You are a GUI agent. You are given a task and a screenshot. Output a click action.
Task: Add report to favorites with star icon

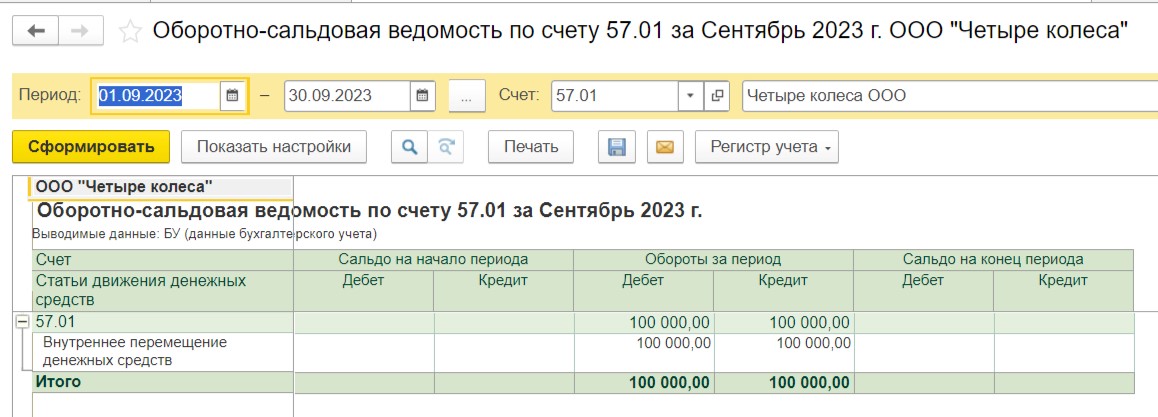click(x=130, y=31)
